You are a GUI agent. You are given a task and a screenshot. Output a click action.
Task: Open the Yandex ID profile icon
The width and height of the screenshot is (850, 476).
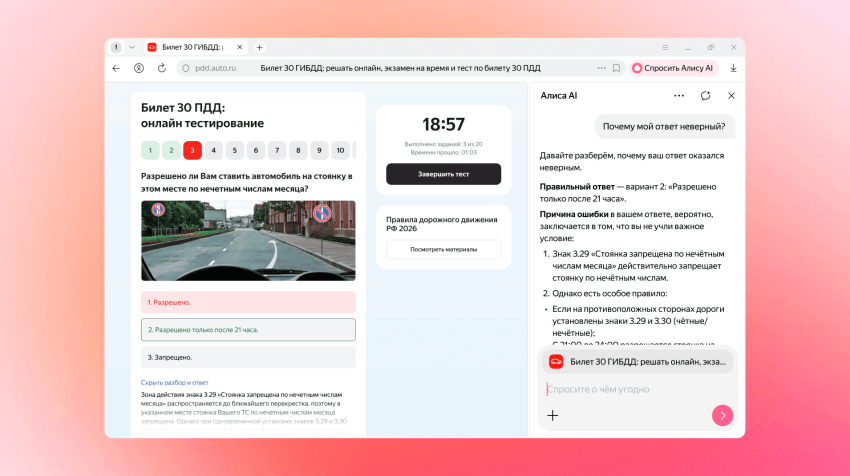139,68
